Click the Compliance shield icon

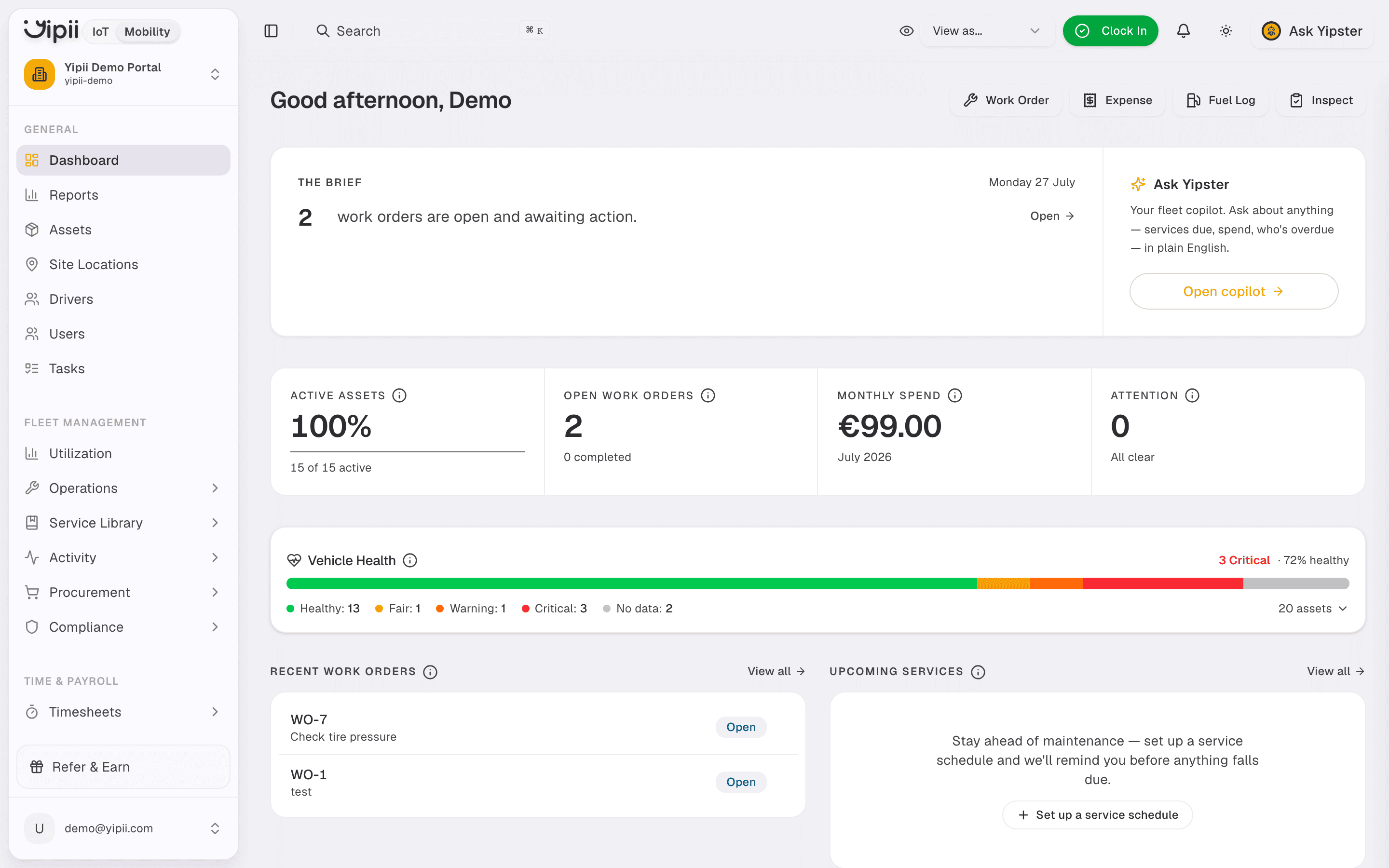click(32, 627)
